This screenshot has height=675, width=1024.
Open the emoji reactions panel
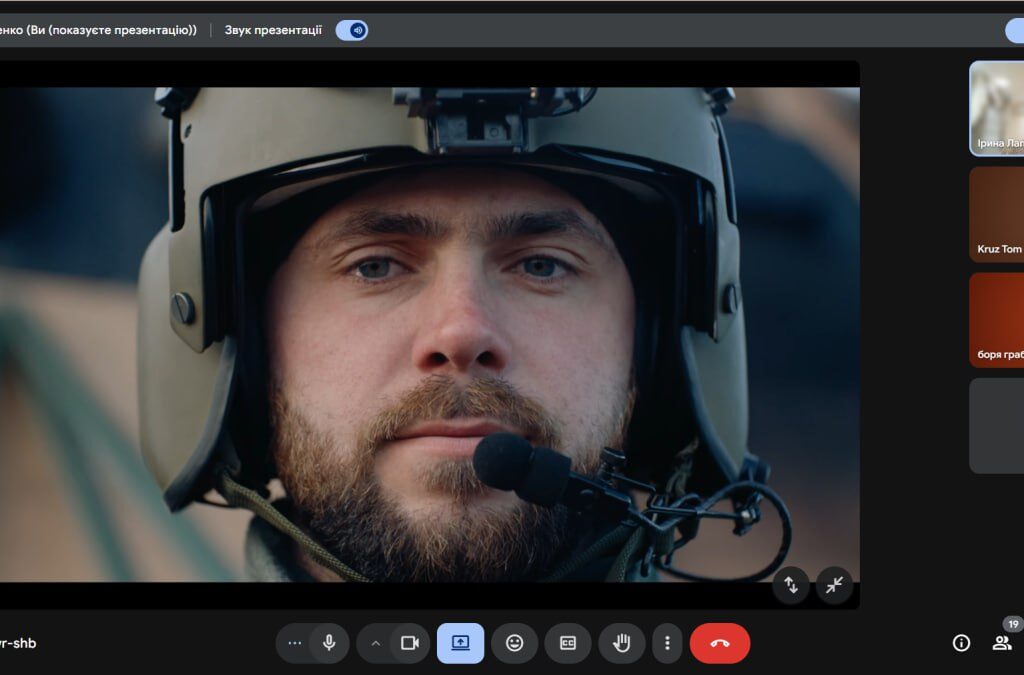click(x=514, y=643)
